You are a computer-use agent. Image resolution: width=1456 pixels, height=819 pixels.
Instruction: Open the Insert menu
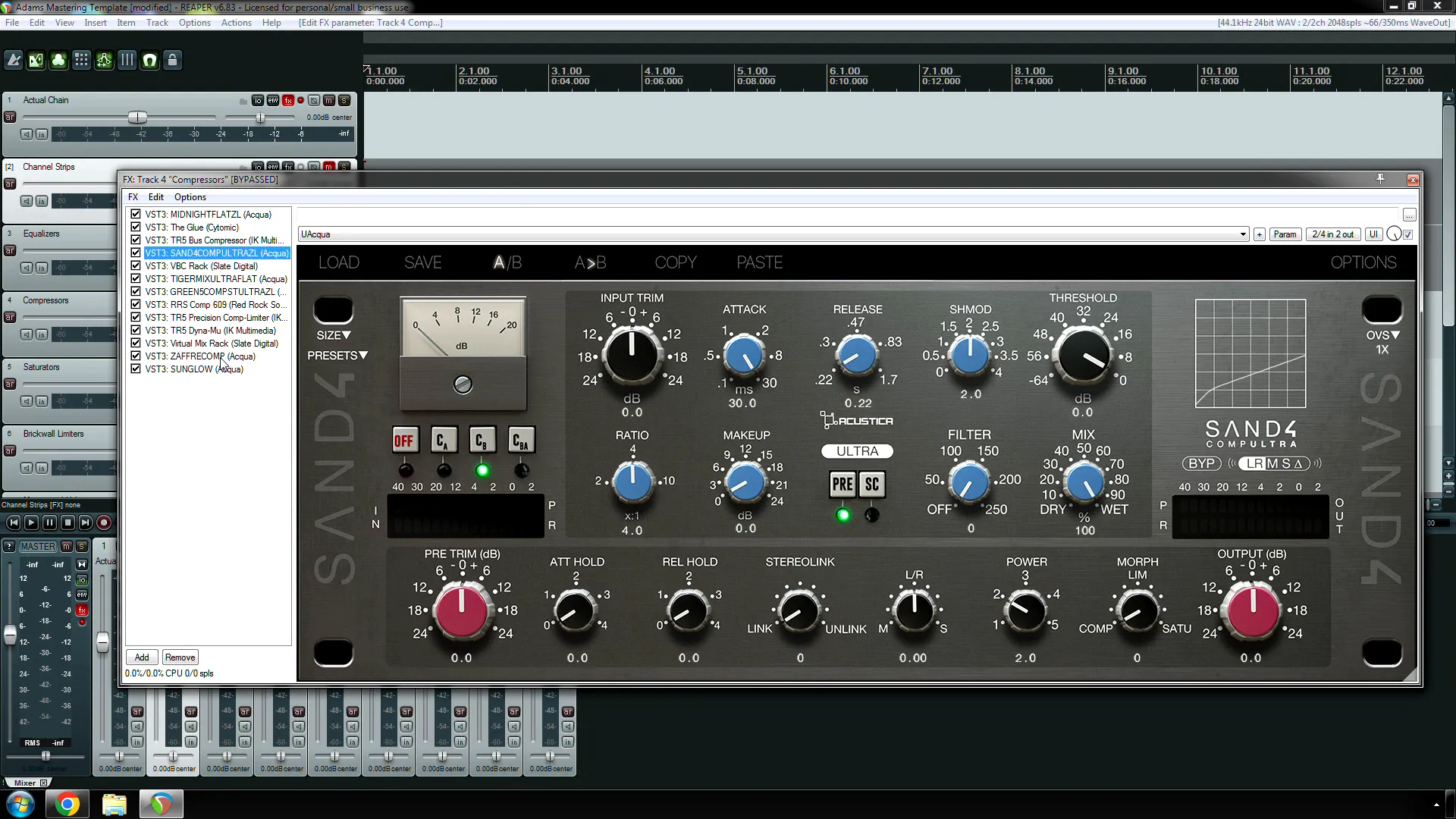(x=95, y=23)
